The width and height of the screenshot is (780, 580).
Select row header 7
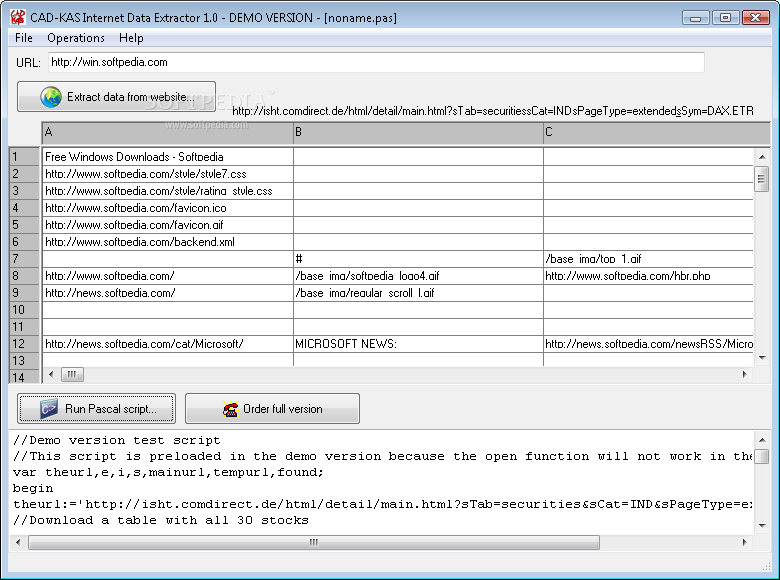(24, 259)
